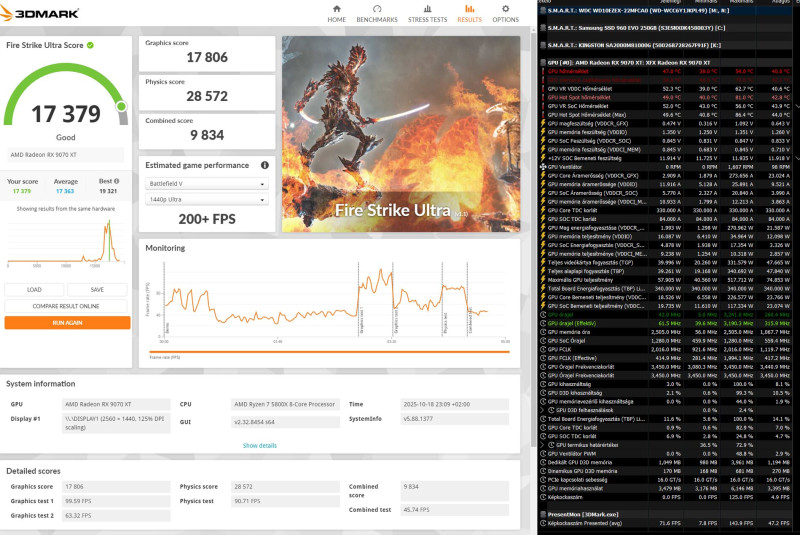
Task: Click the clock icon of GPU memória óra
Action: 543,332
